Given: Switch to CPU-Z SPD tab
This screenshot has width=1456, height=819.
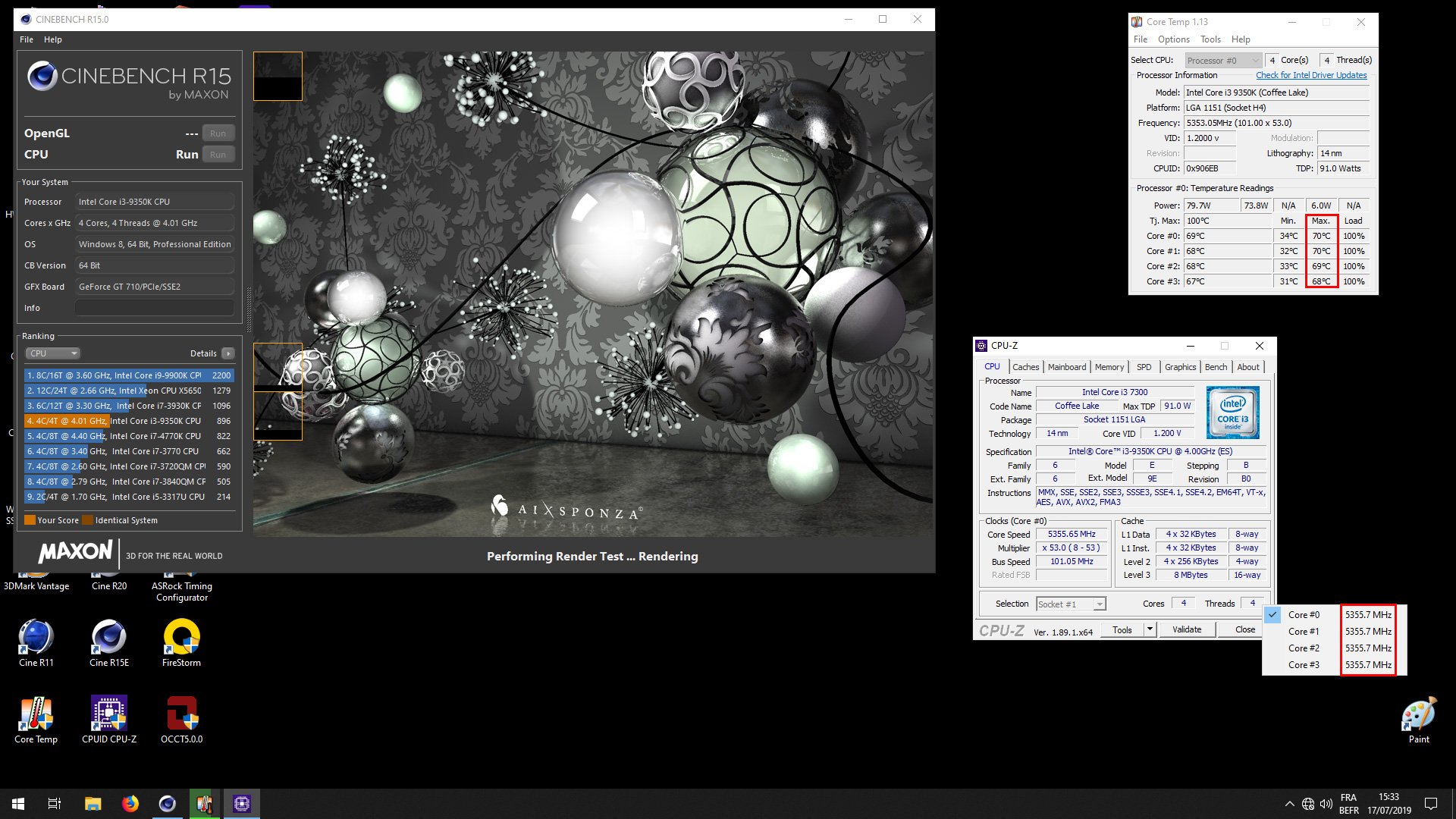Looking at the screenshot, I should click(x=1144, y=367).
